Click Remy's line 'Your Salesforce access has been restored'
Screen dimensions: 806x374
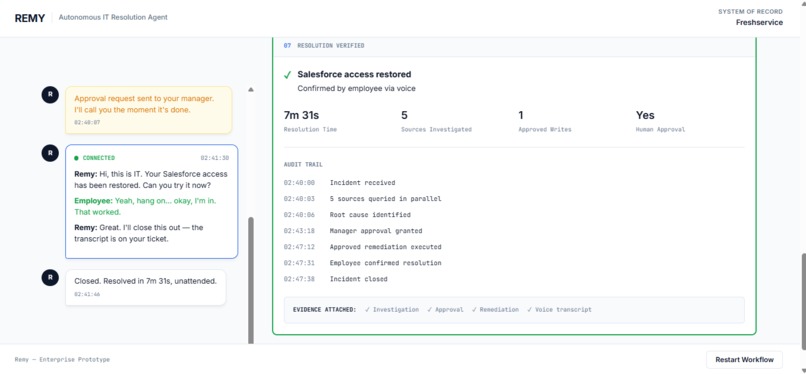pos(151,179)
